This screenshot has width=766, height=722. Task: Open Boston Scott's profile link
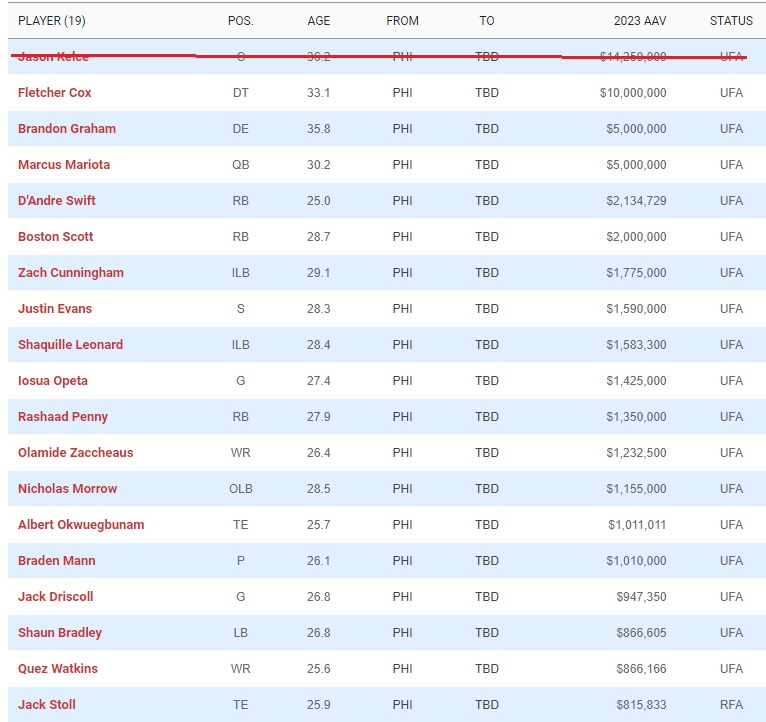[56, 237]
